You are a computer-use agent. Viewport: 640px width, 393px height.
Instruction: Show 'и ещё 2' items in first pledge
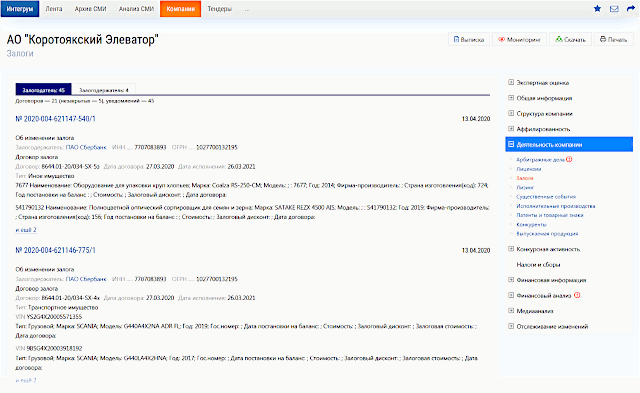tap(26, 230)
